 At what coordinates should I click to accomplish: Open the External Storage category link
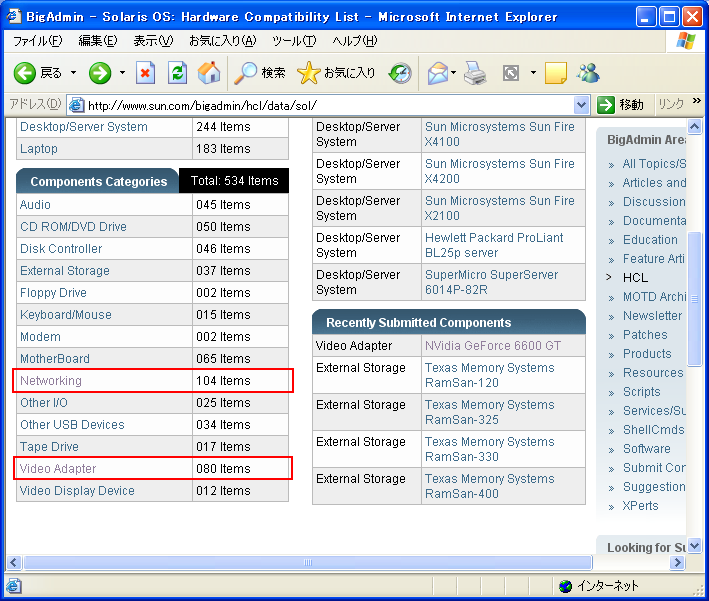pos(65,271)
